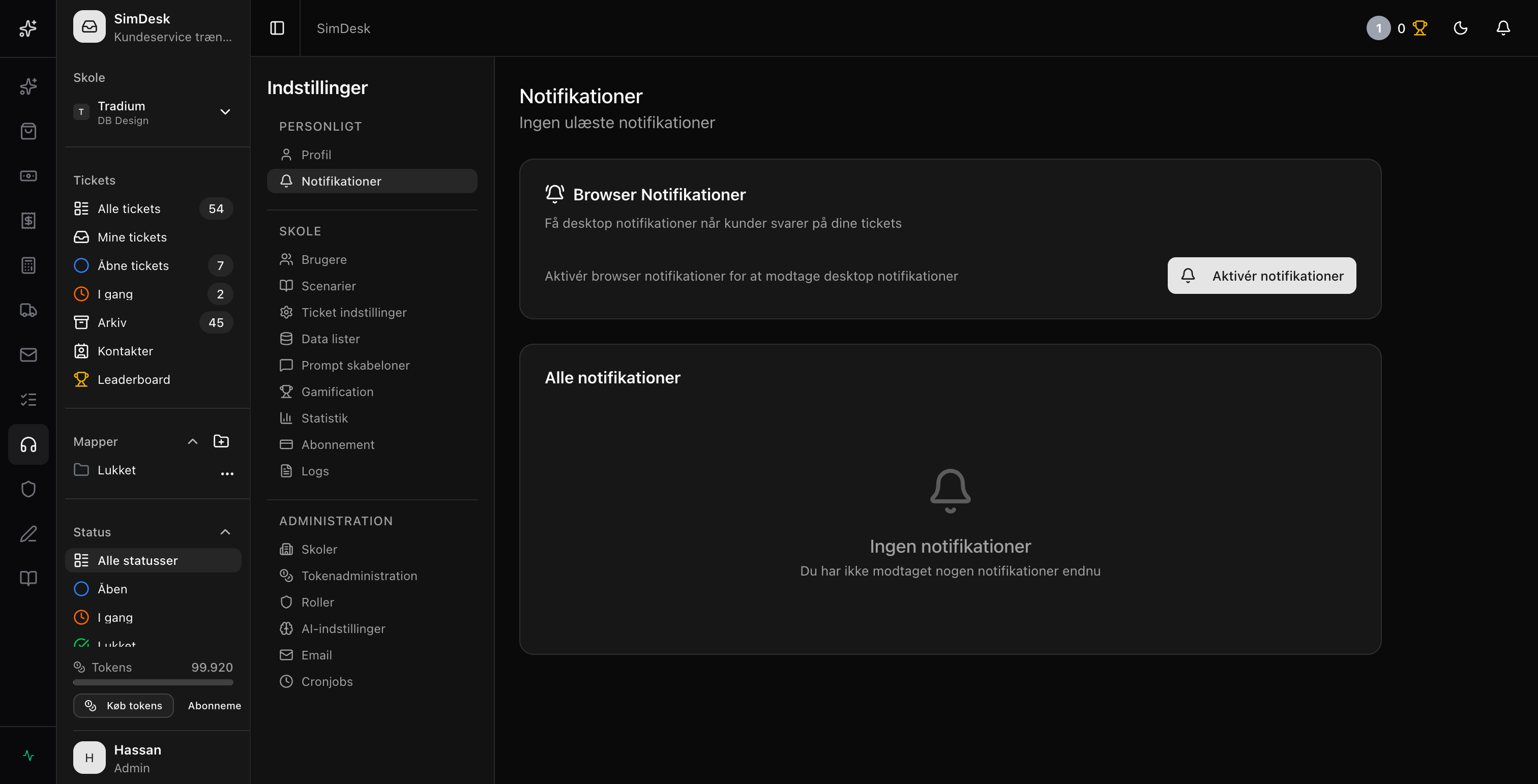
Task: Open Mine tickets
Action: (x=153, y=237)
